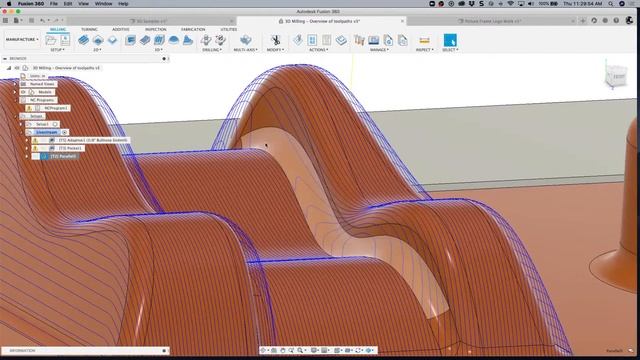Select the Measure tool in Inspect

[424, 40]
